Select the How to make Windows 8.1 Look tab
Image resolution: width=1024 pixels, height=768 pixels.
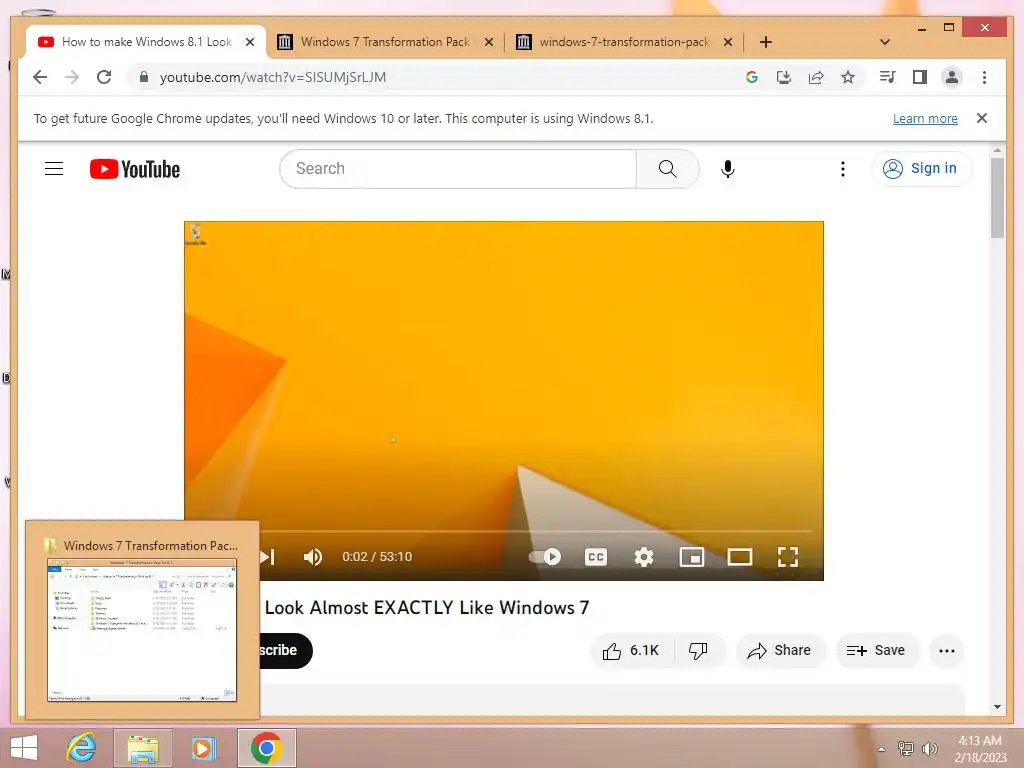(x=146, y=42)
